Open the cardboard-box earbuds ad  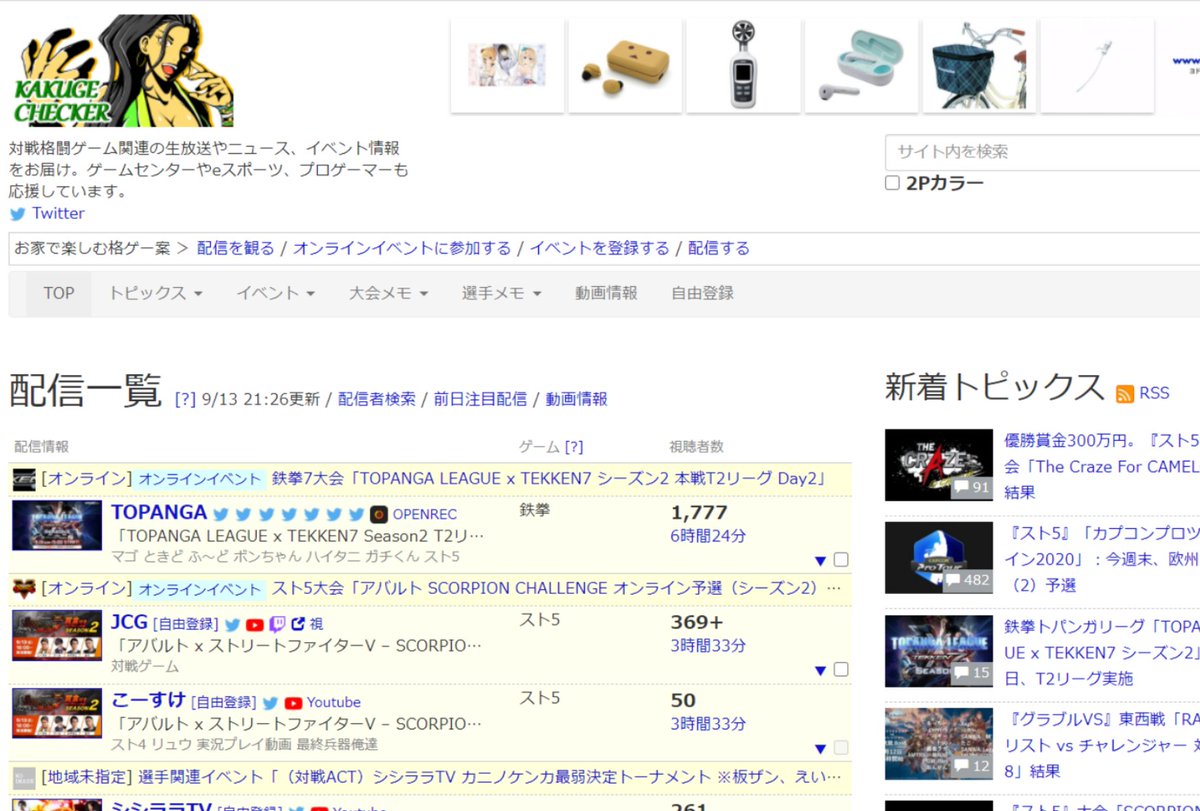click(x=625, y=65)
